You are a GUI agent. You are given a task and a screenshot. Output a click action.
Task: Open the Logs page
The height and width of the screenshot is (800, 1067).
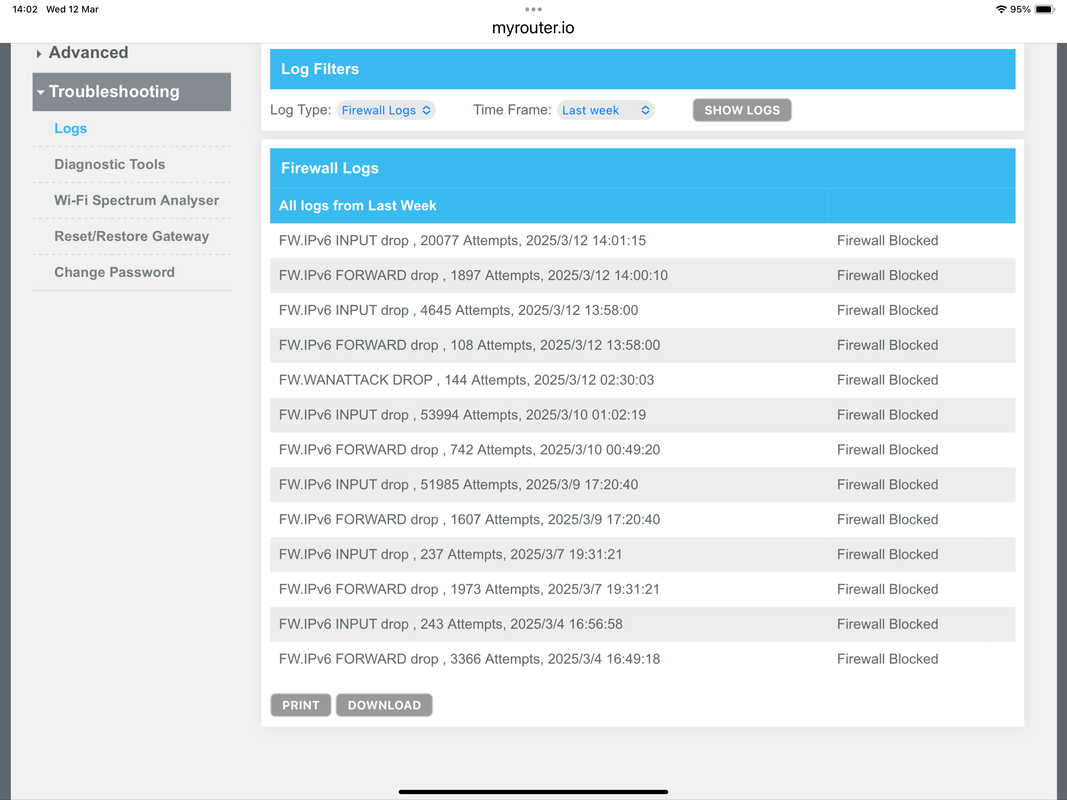pyautogui.click(x=71, y=129)
